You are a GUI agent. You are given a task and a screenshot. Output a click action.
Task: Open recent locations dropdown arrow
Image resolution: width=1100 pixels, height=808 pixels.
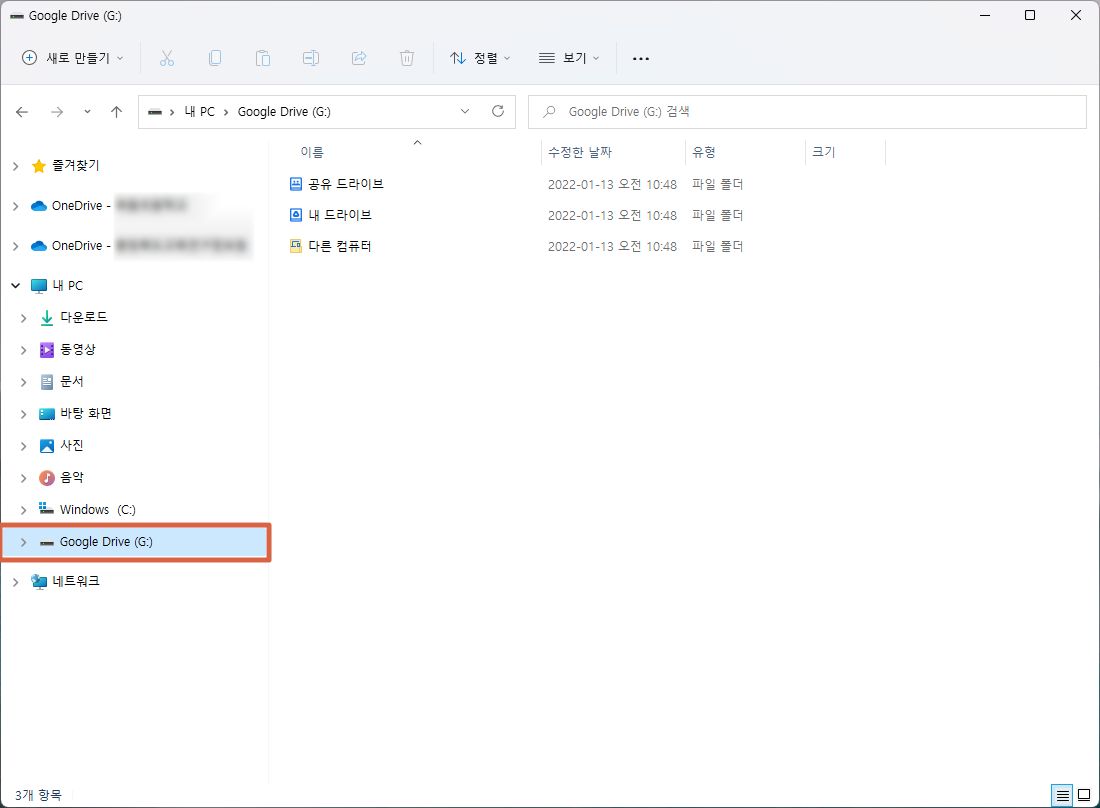click(x=87, y=112)
